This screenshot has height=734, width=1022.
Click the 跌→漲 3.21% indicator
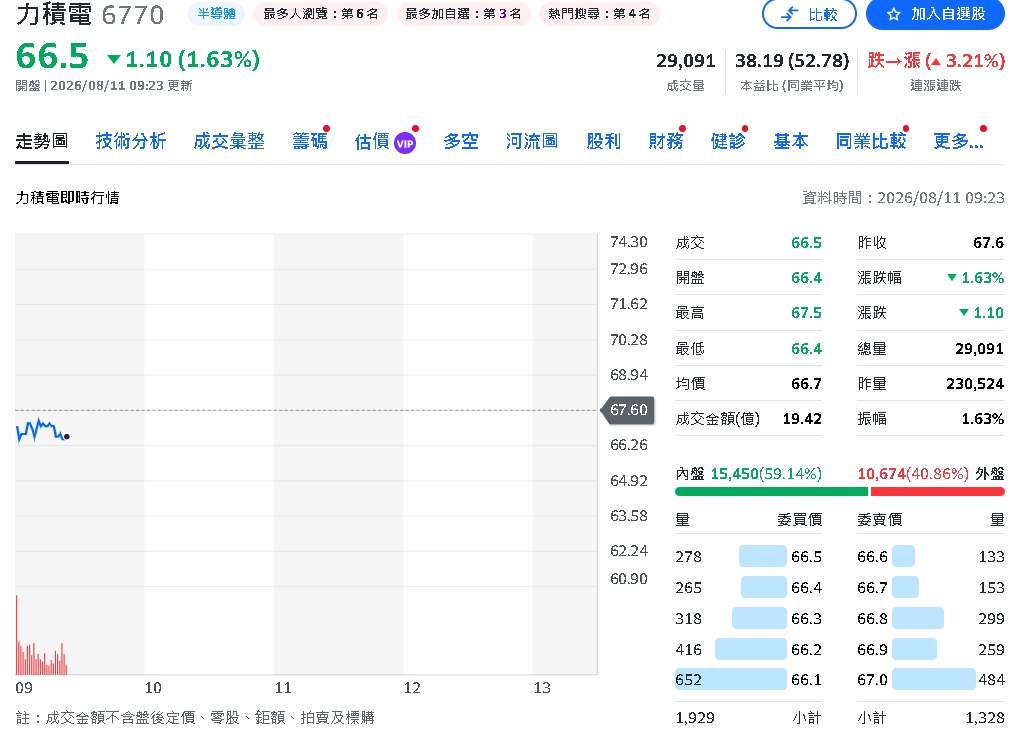[936, 61]
